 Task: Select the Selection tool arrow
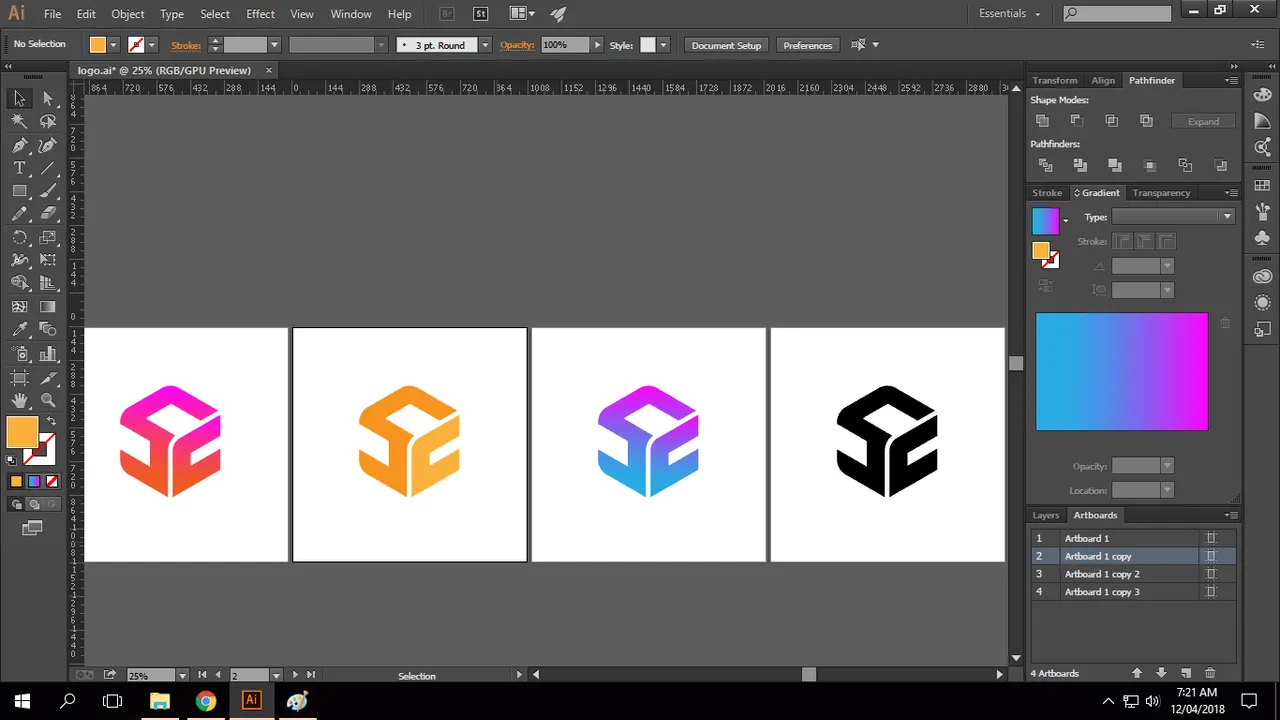pyautogui.click(x=19, y=98)
